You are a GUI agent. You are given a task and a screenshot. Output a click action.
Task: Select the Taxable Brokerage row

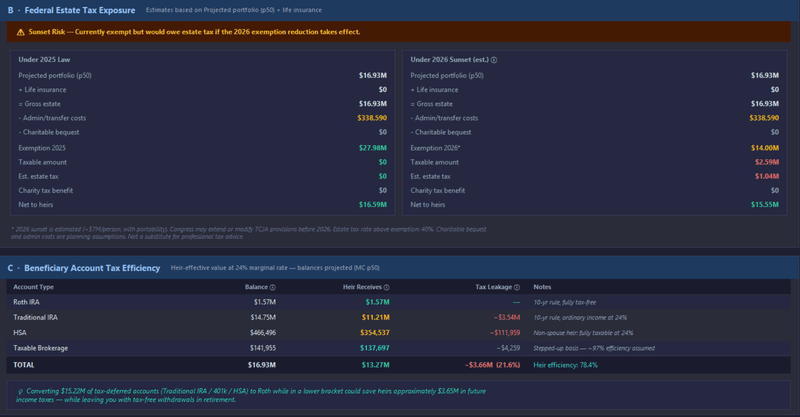(39, 348)
